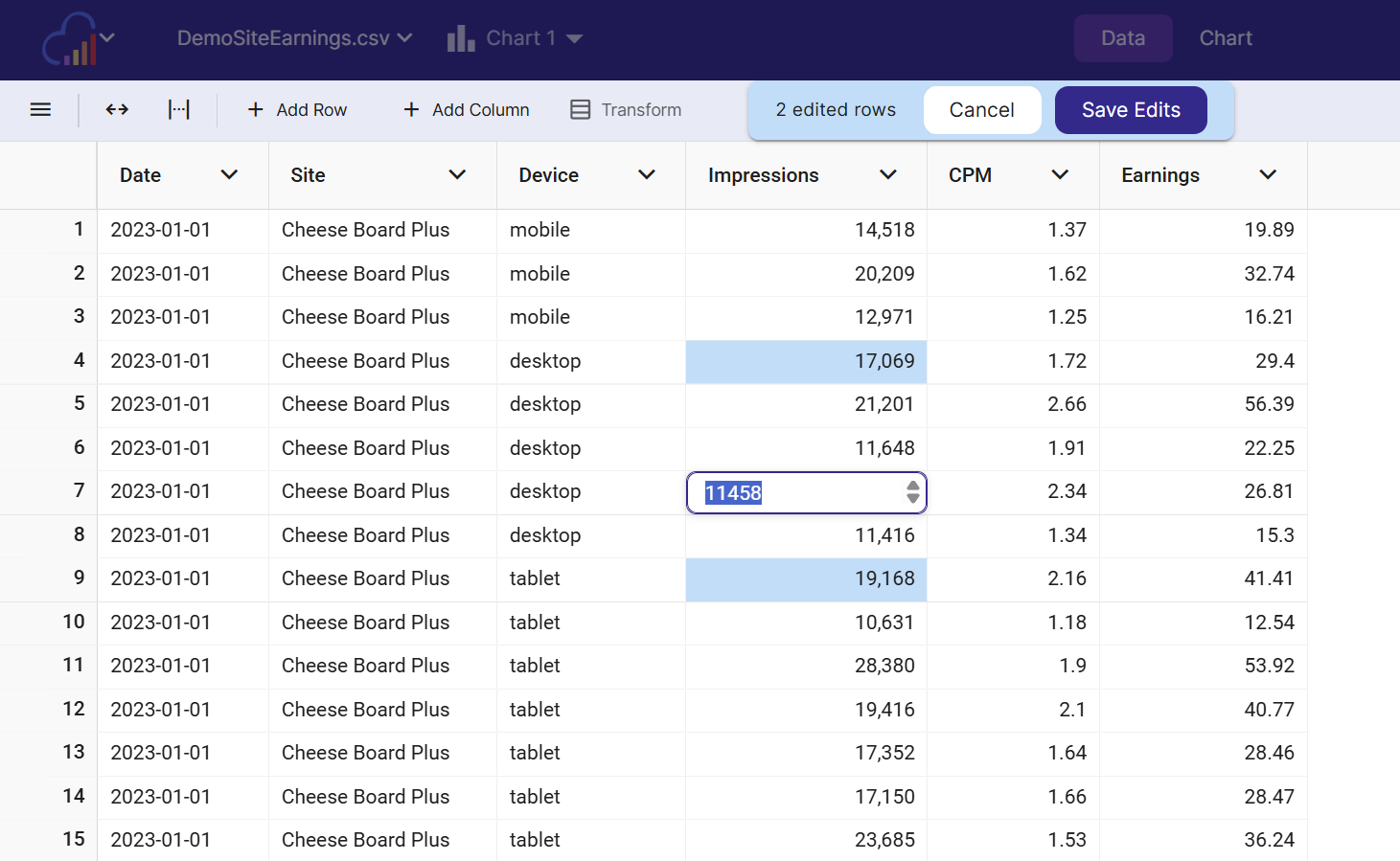Click Site cell in row 3

(x=382, y=317)
